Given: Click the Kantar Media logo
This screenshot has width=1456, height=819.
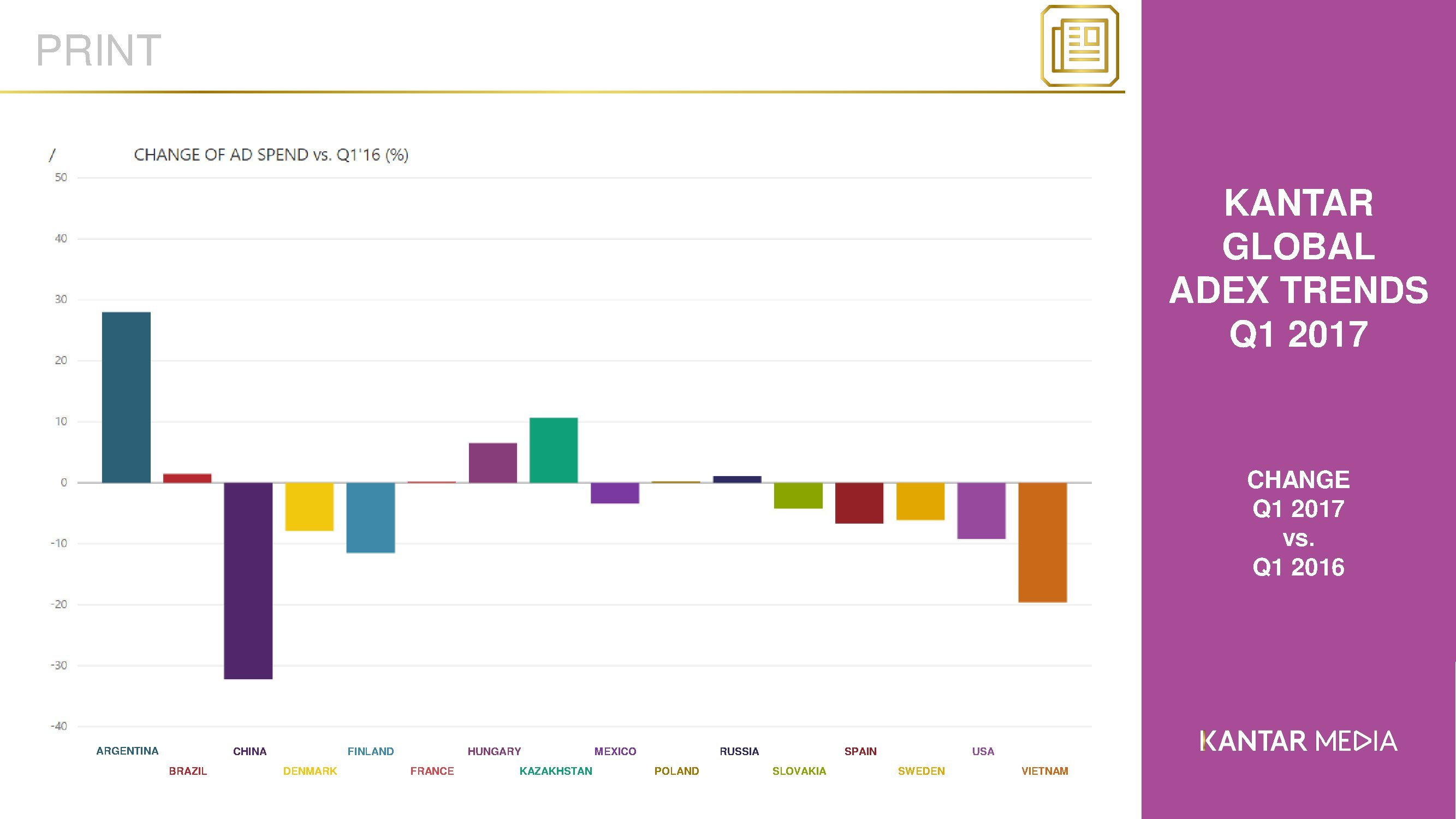Looking at the screenshot, I should pyautogui.click(x=1298, y=741).
